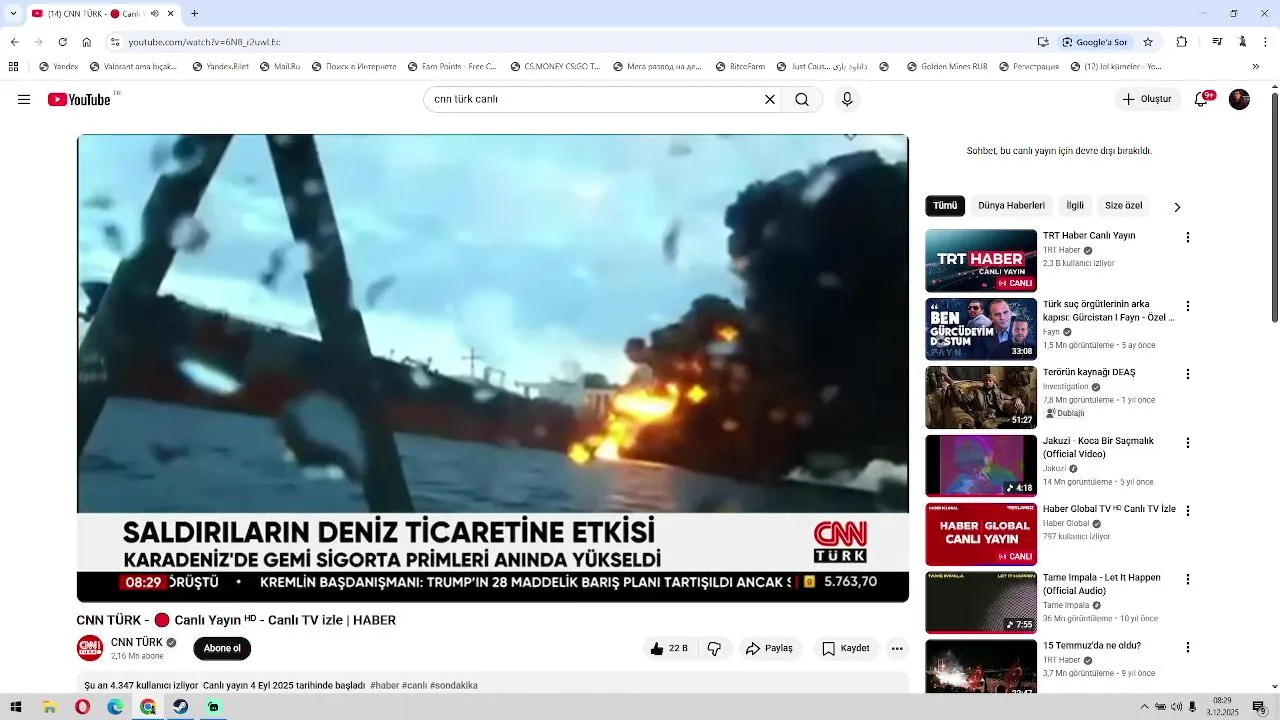
Task: Open the Türk suç örgütlerinin video thumbnail
Action: pyautogui.click(x=981, y=329)
